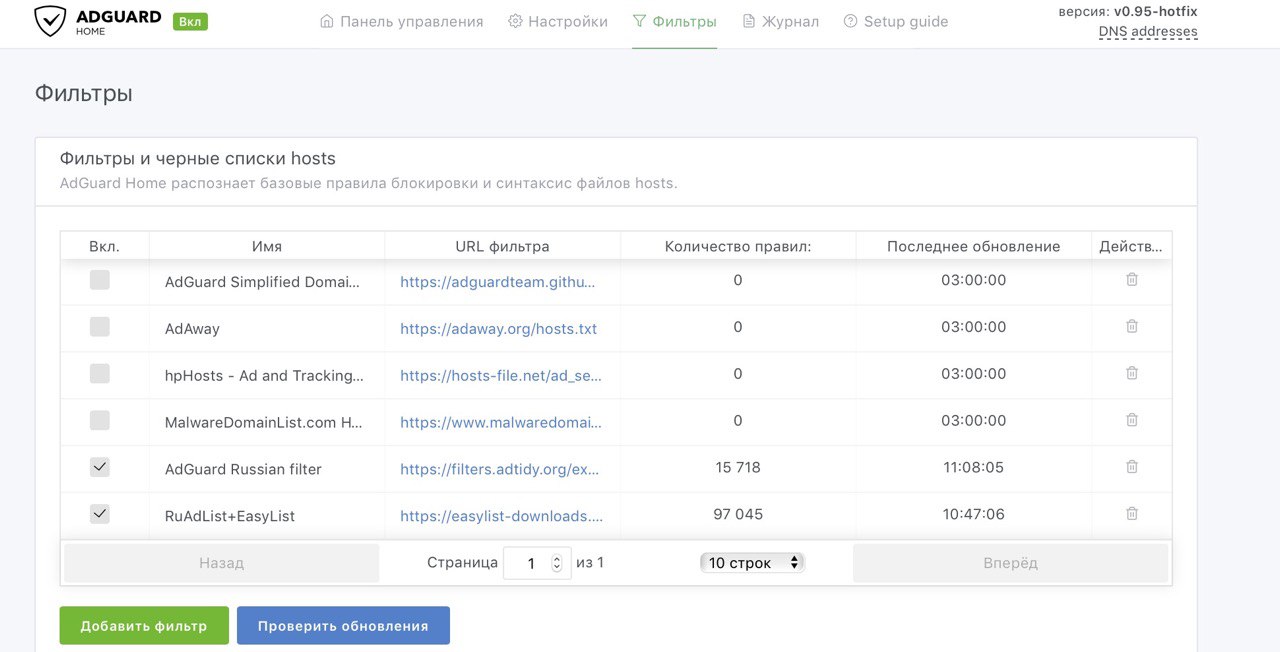Enable the hpHosts filter checkbox
Viewport: 1280px width, 652px height.
pyautogui.click(x=99, y=374)
